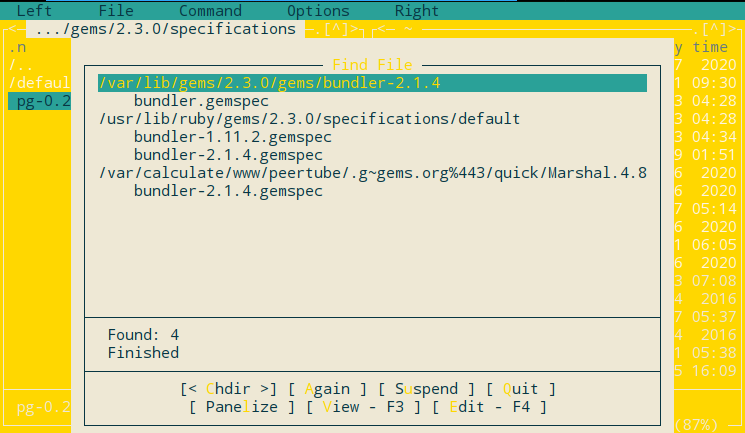This screenshot has width=745, height=433.
Task: Click the Panelize button
Action: click(242, 407)
